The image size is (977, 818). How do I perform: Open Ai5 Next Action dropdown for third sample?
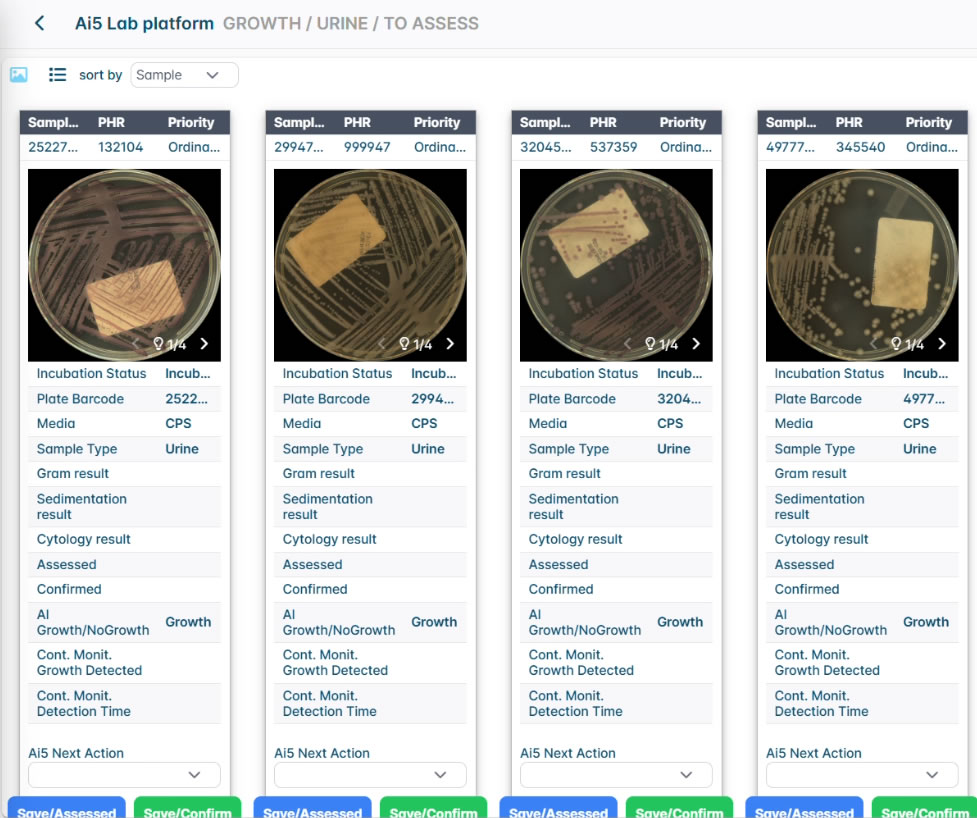(x=616, y=775)
